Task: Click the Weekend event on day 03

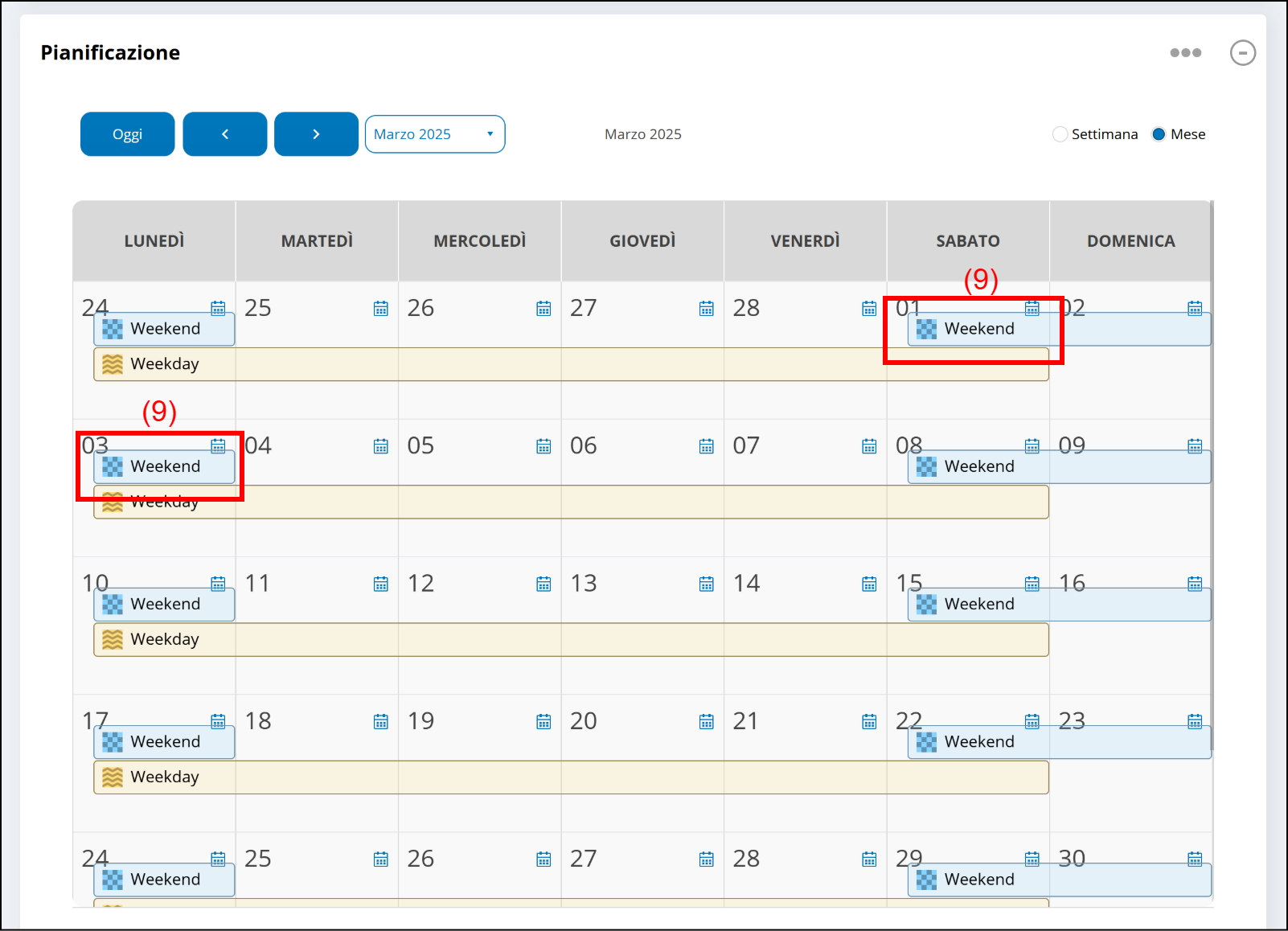Action: (x=165, y=467)
